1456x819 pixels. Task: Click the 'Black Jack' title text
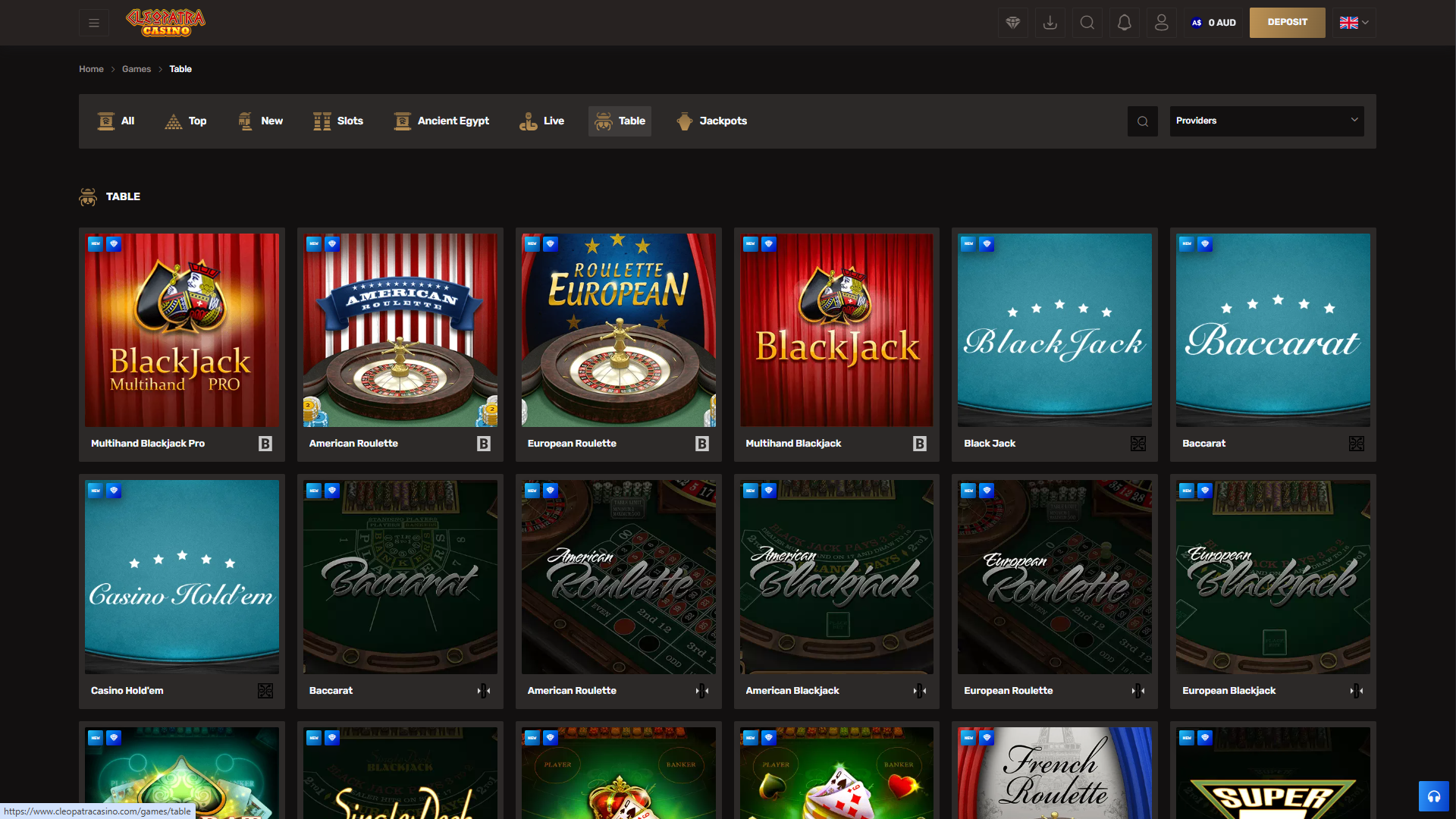[x=990, y=444]
